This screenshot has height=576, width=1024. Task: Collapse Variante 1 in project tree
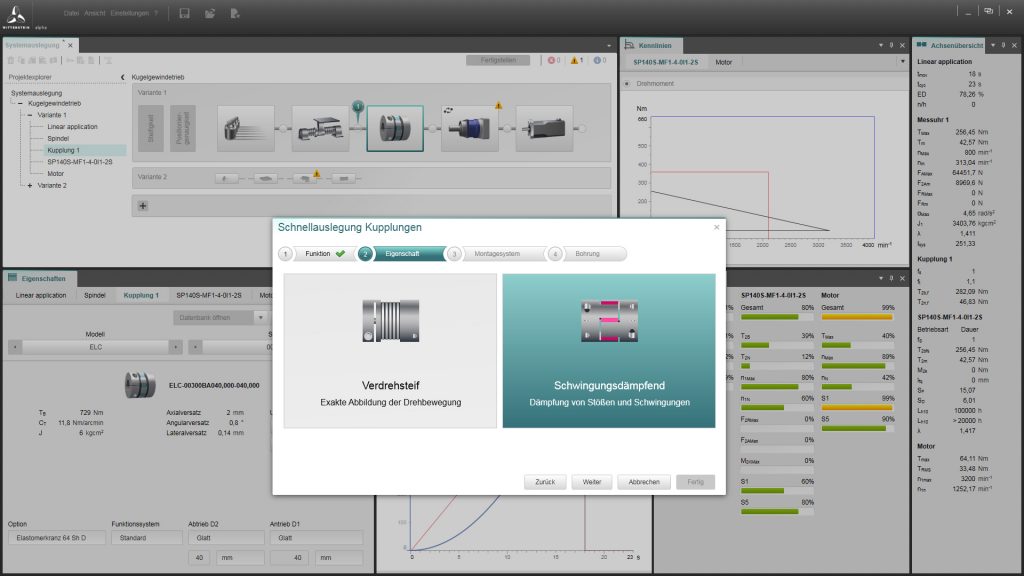(30, 115)
